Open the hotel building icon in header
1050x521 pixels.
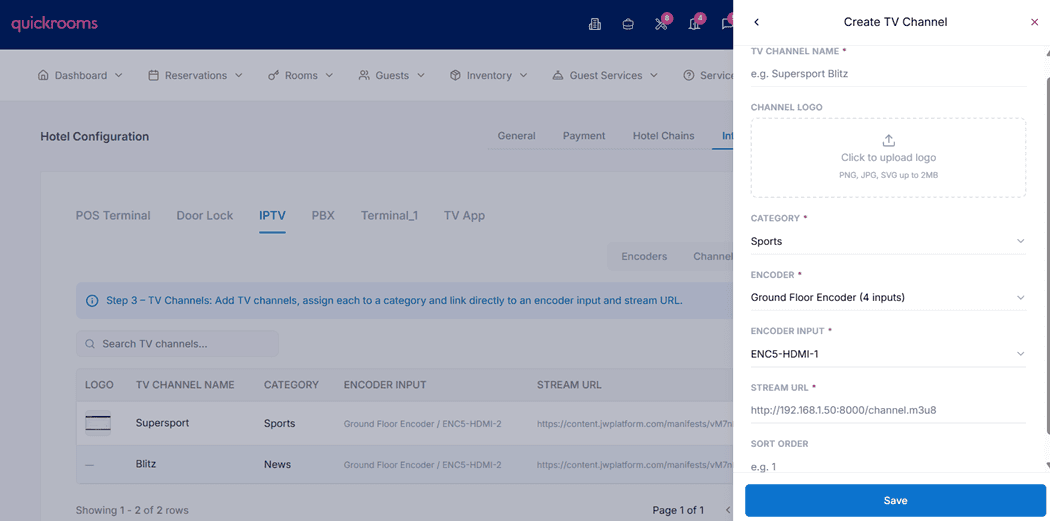[594, 24]
